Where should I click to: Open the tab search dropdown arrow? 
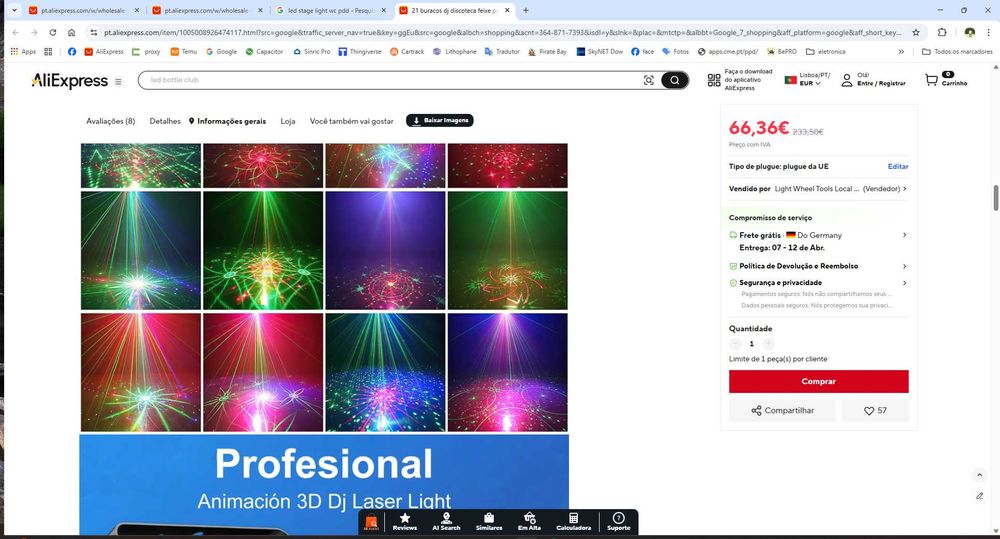(14, 10)
